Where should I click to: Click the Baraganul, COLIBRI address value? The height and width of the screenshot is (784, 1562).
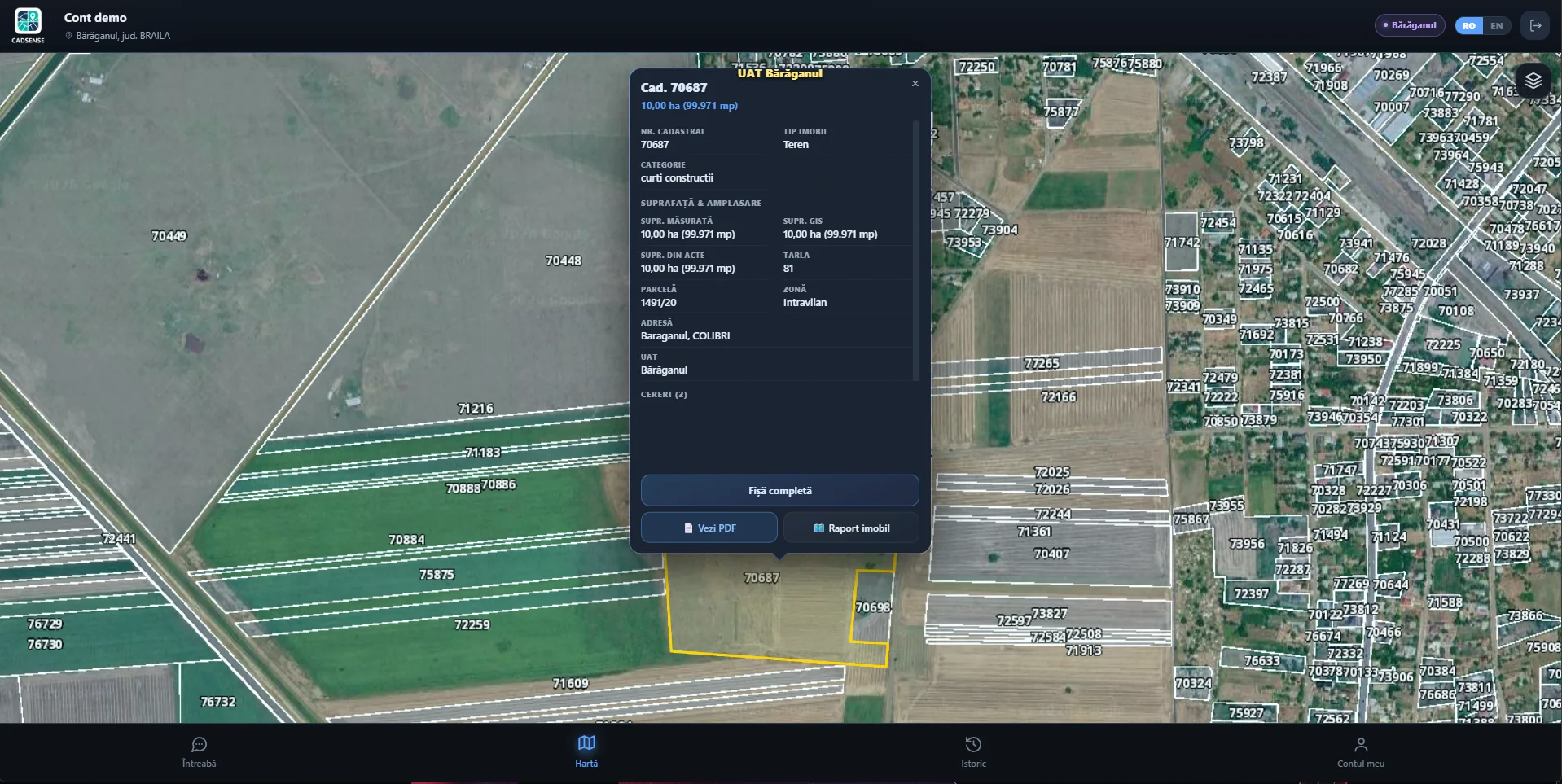tap(685, 336)
